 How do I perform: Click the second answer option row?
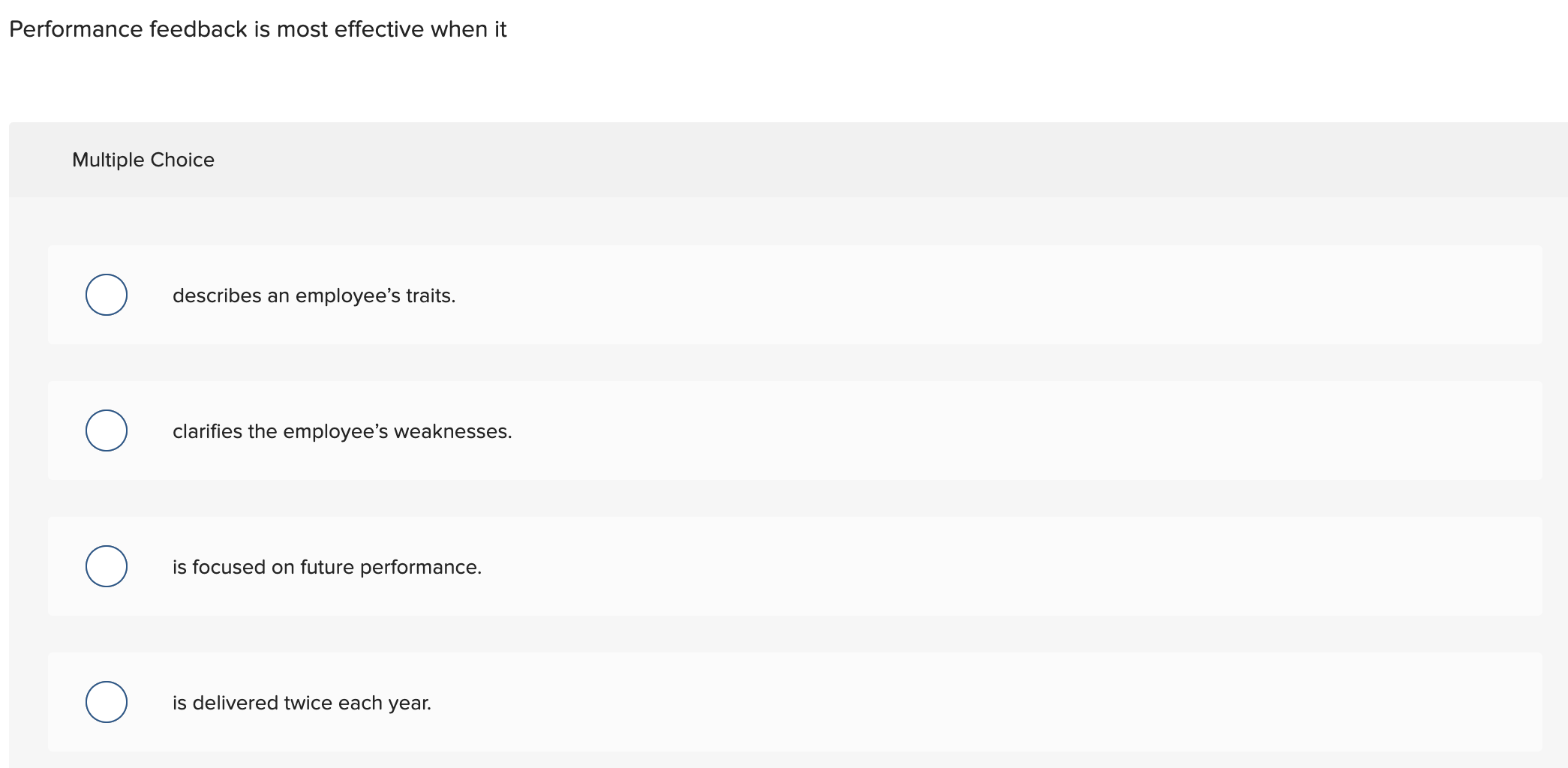[750, 430]
